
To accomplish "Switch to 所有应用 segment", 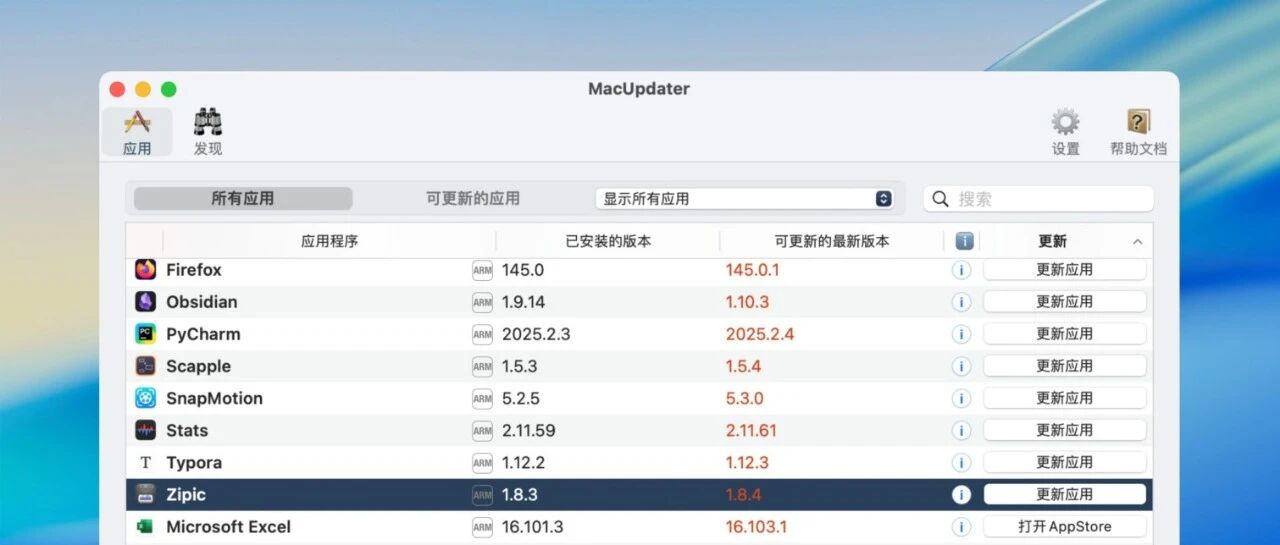I will click(243, 199).
